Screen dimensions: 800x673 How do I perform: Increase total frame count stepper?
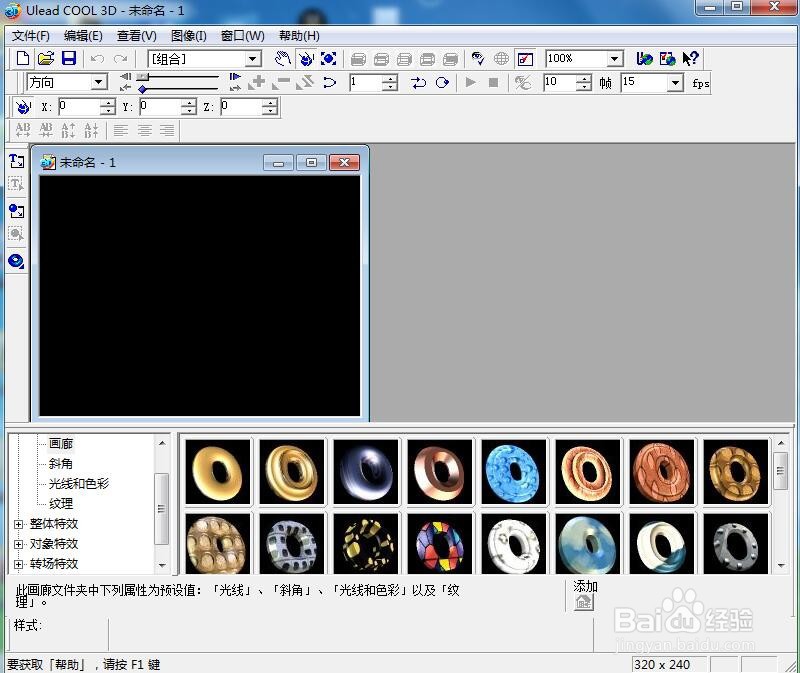click(x=584, y=79)
